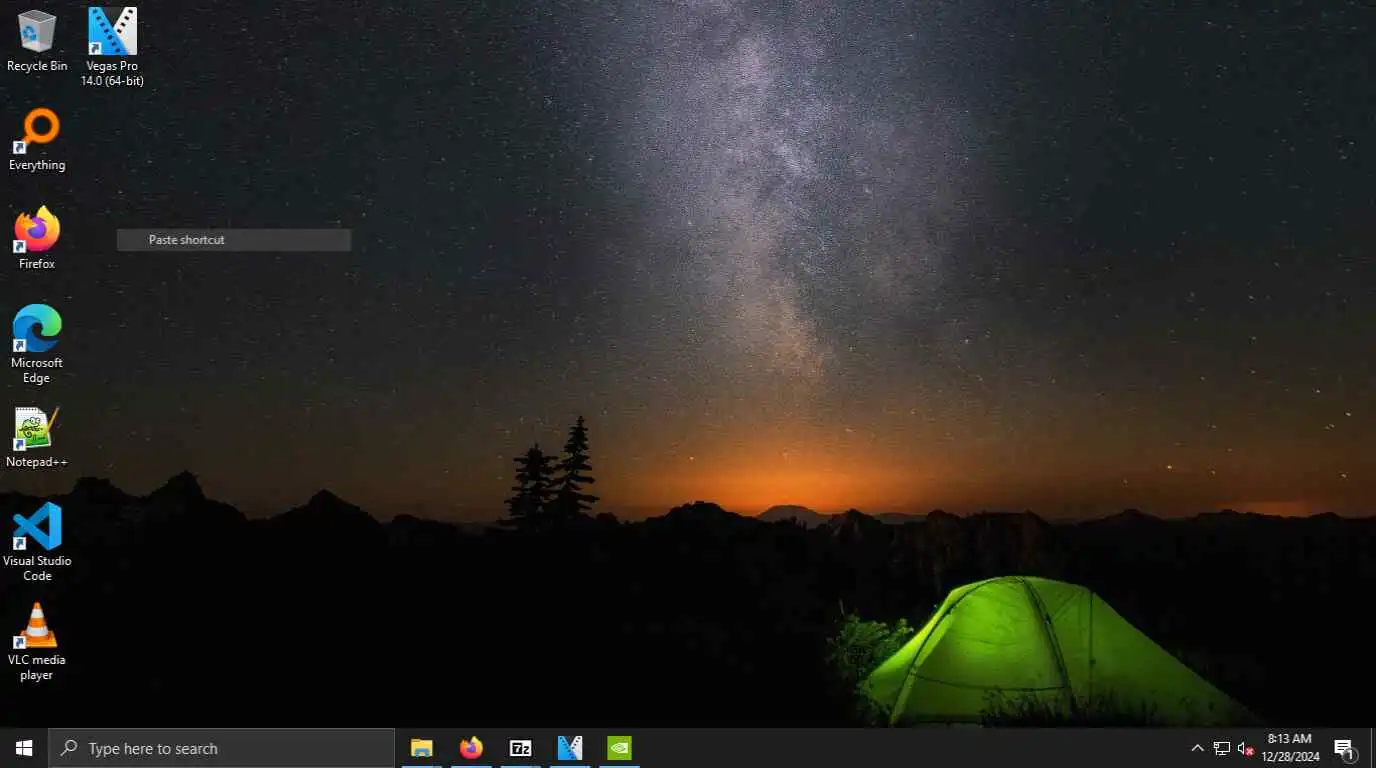This screenshot has height=768, width=1376.
Task: Open network status in system tray
Action: (1221, 748)
